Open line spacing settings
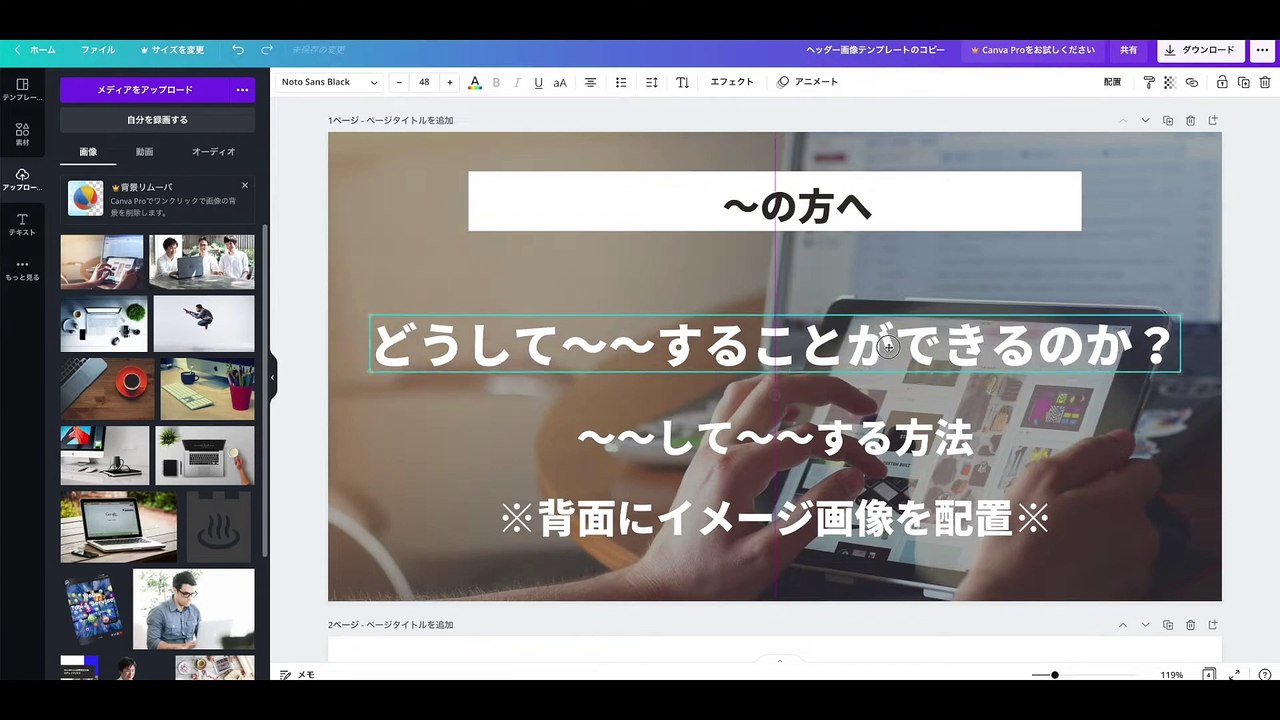 point(652,82)
